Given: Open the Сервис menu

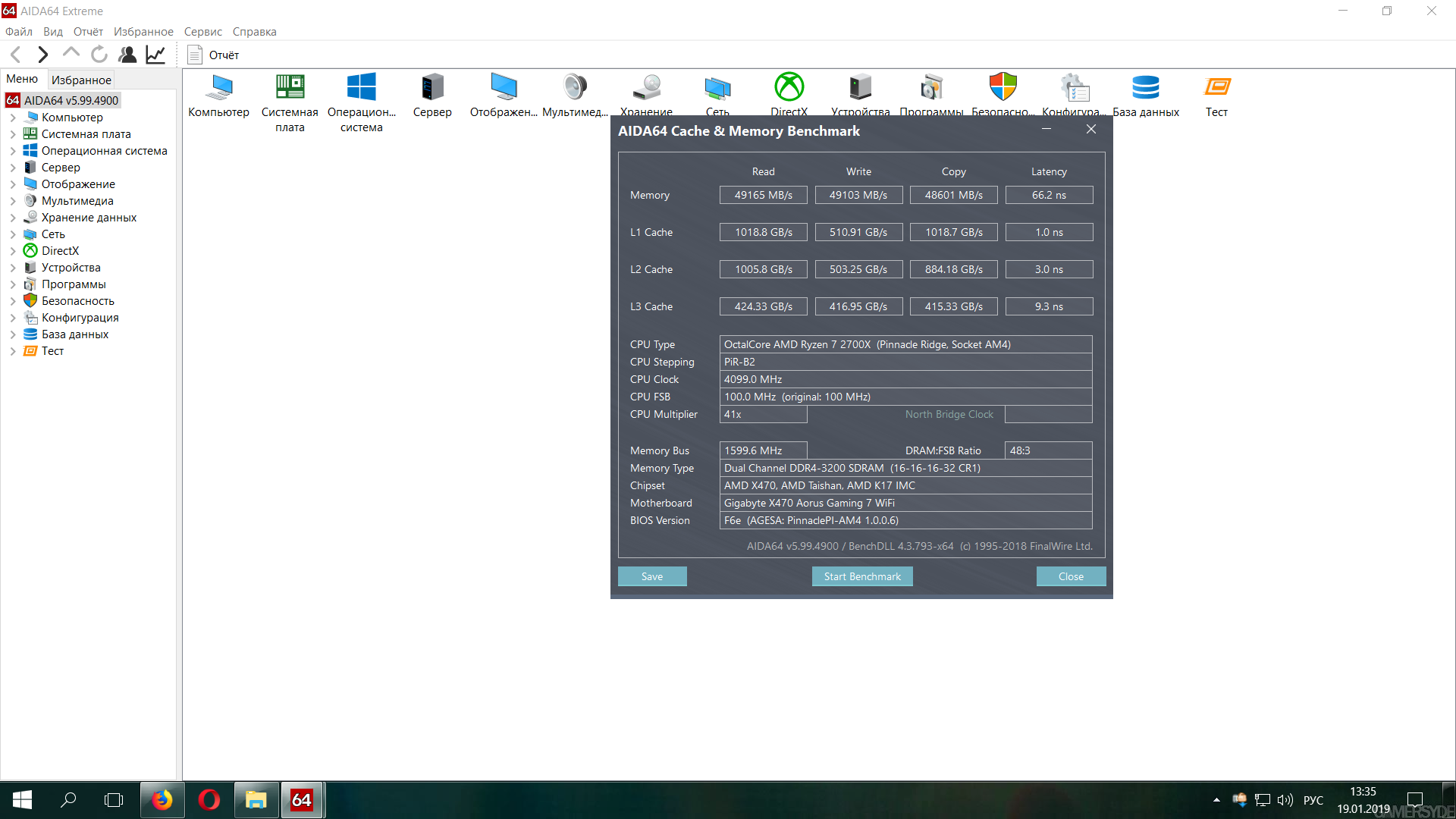Looking at the screenshot, I should [202, 32].
